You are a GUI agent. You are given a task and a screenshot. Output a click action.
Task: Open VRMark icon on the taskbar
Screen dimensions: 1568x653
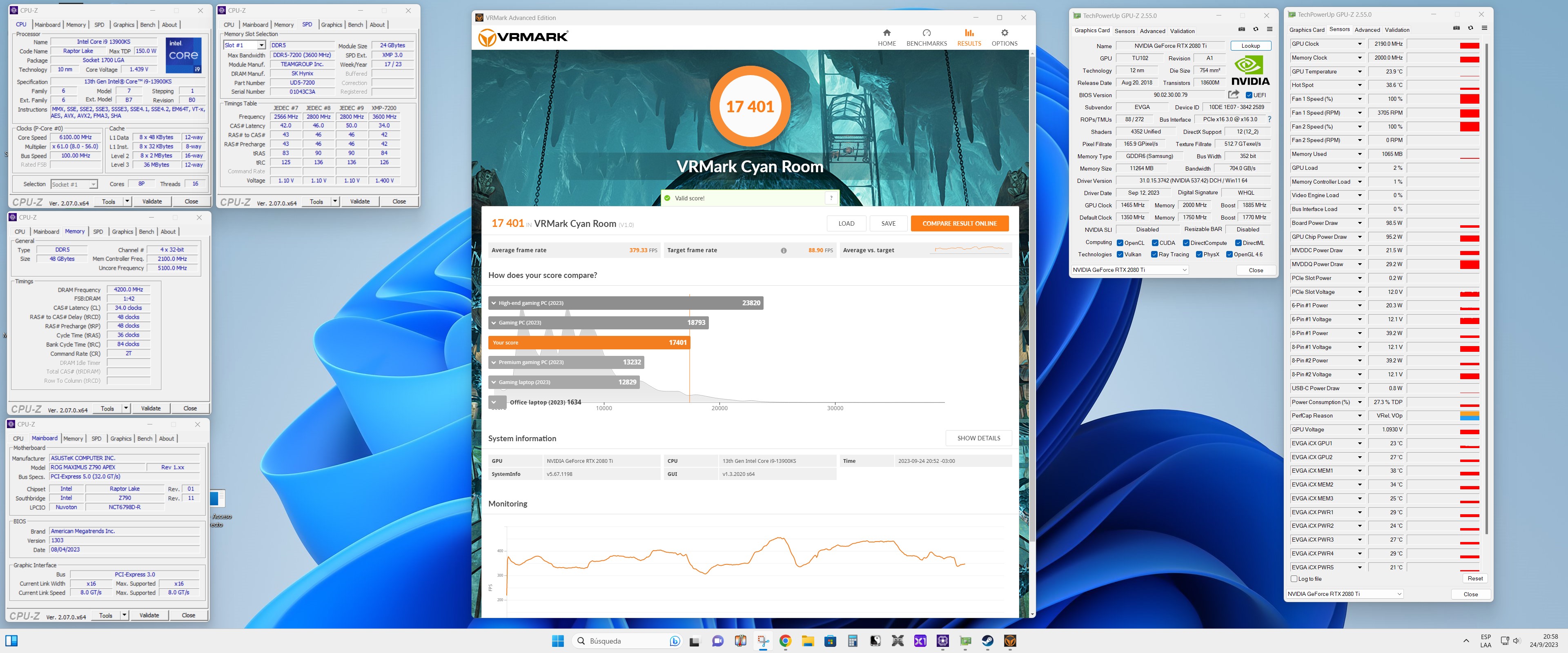pyautogui.click(x=1010, y=641)
